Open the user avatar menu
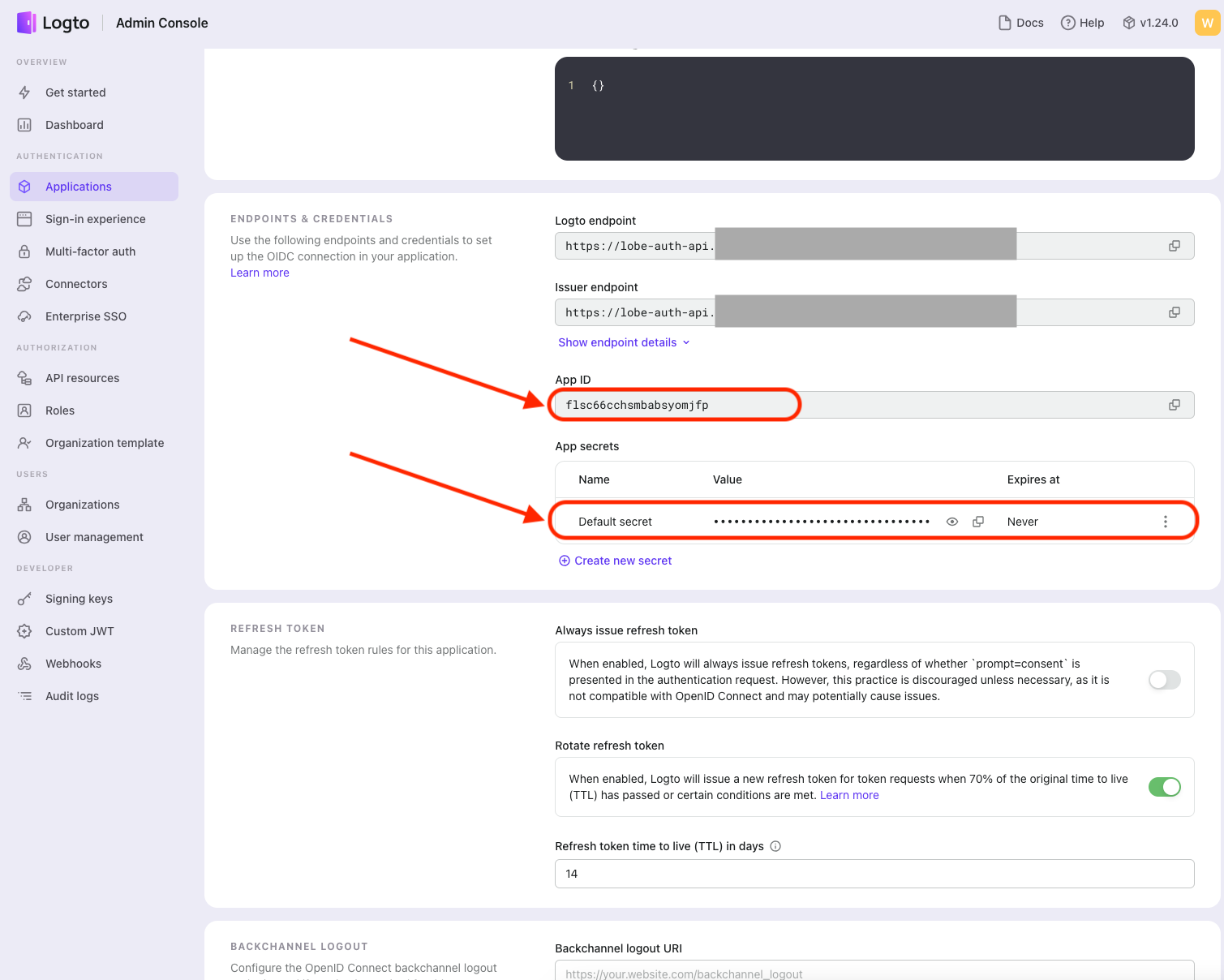 (1207, 23)
